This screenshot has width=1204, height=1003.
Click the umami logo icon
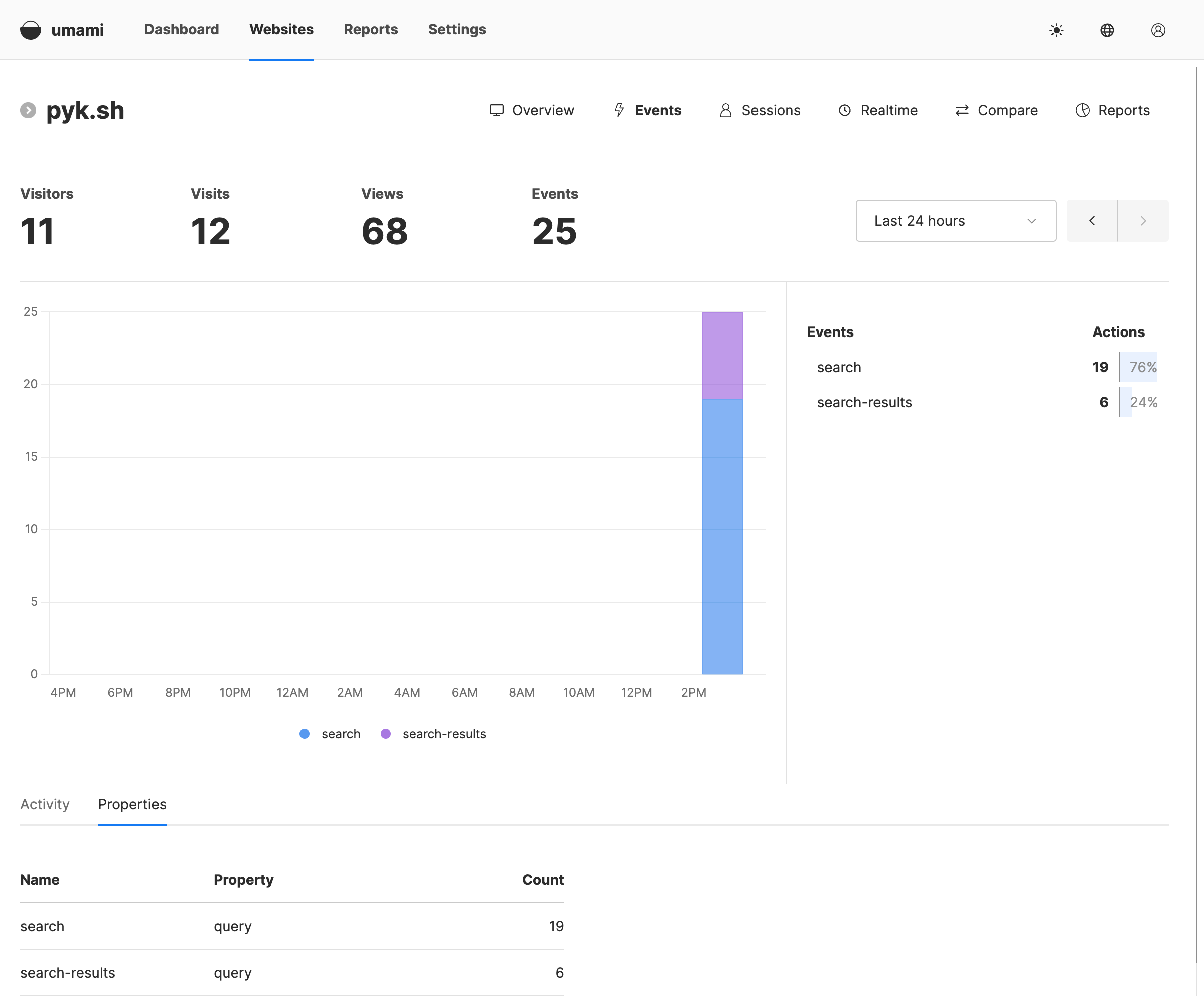(31, 30)
